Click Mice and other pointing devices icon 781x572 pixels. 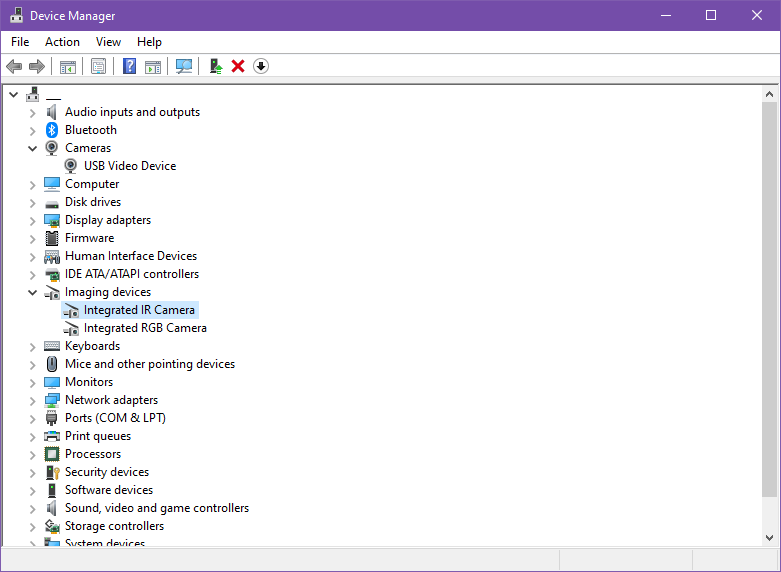pyautogui.click(x=52, y=364)
